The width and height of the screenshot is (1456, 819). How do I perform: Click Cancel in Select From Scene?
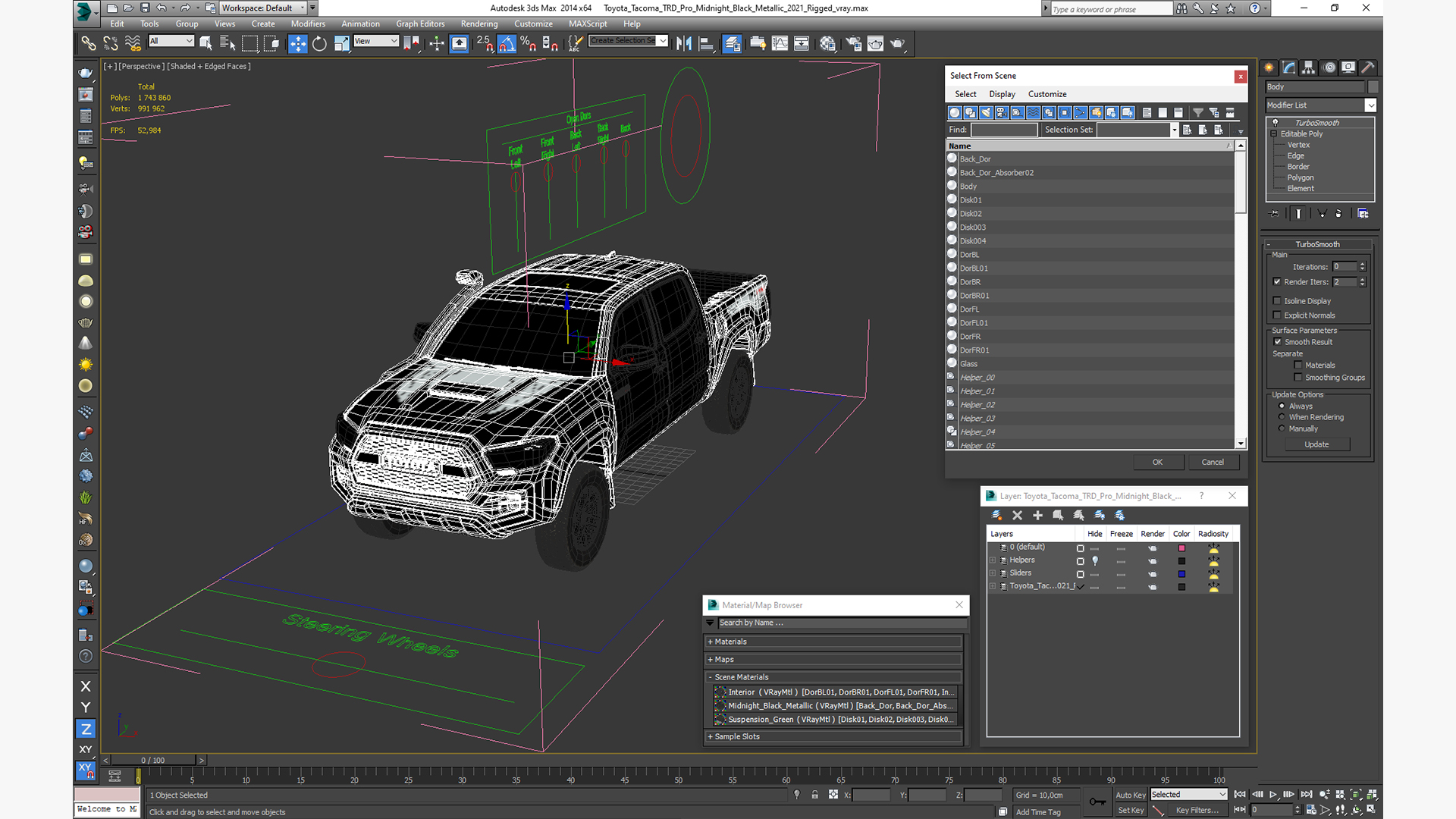1213,462
